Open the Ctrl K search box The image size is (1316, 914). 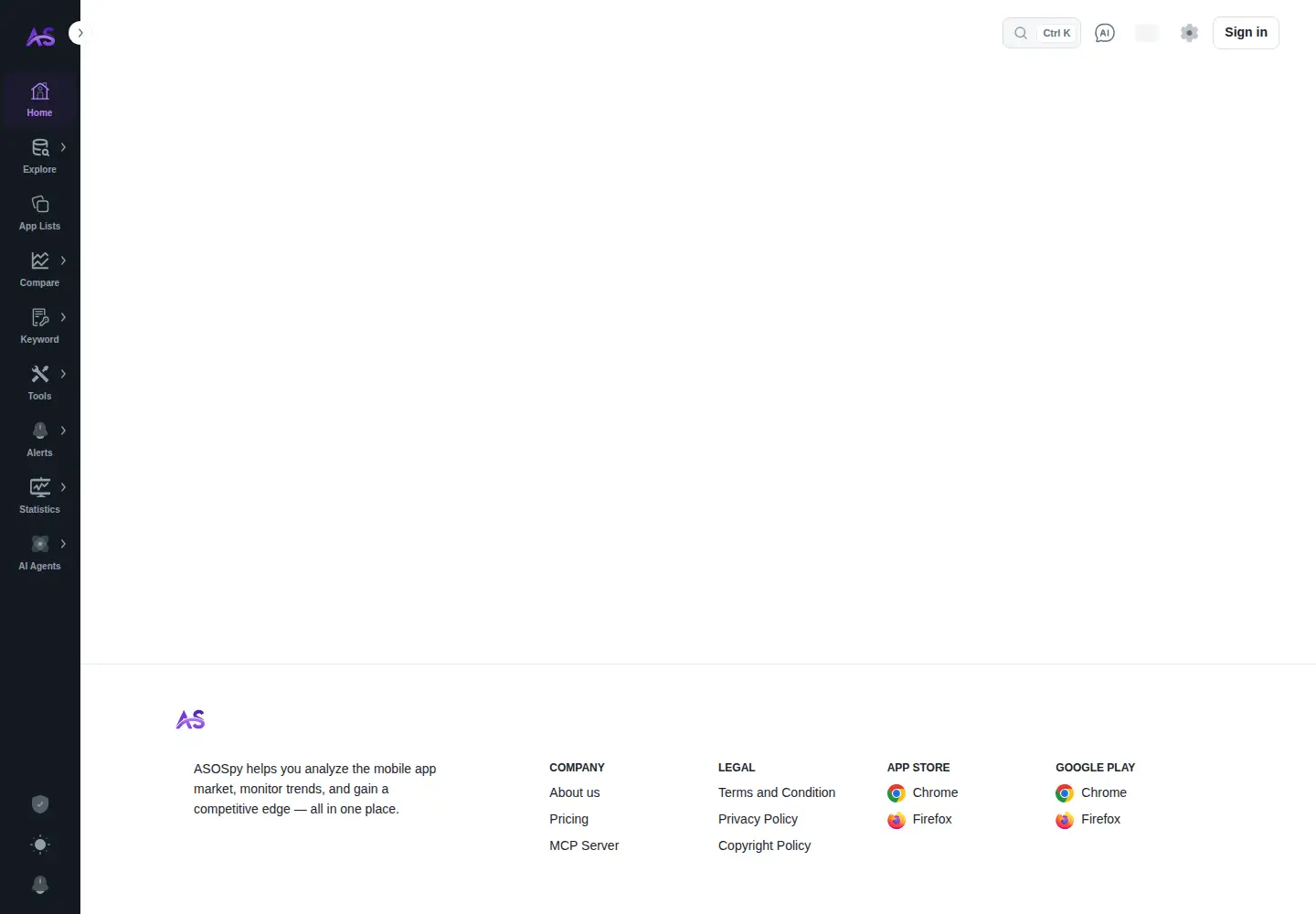[1042, 33]
